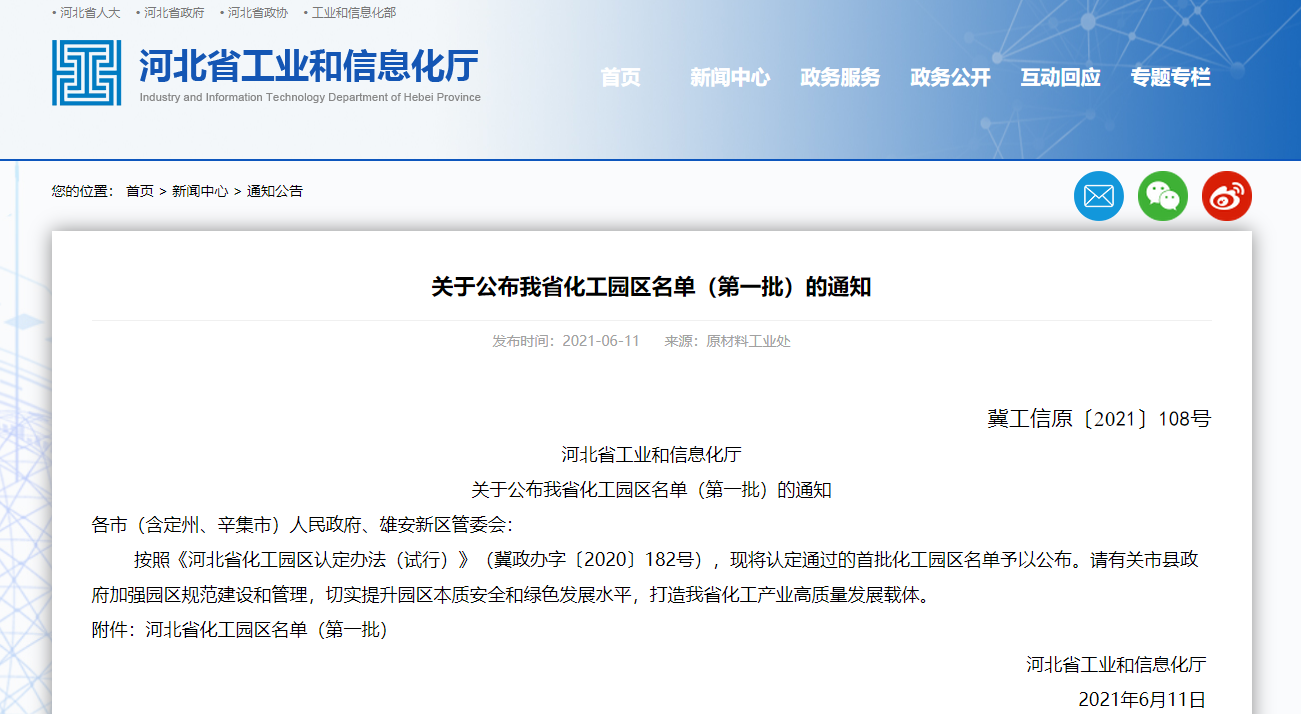Viewport: 1301px width, 714px height.
Task: Open the 河北省政府 top link
Action: pyautogui.click(x=173, y=13)
